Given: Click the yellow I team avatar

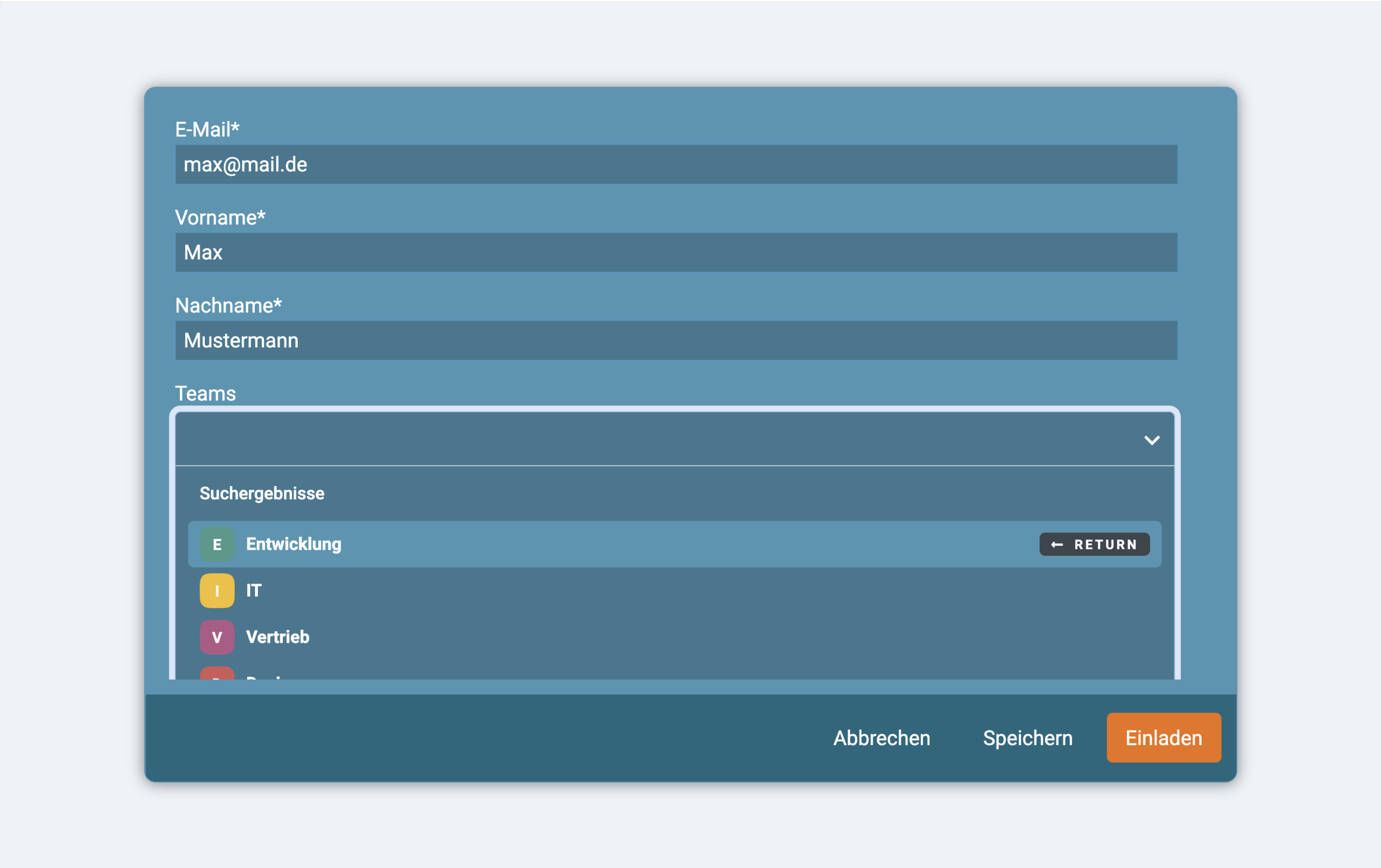Looking at the screenshot, I should click(x=217, y=590).
